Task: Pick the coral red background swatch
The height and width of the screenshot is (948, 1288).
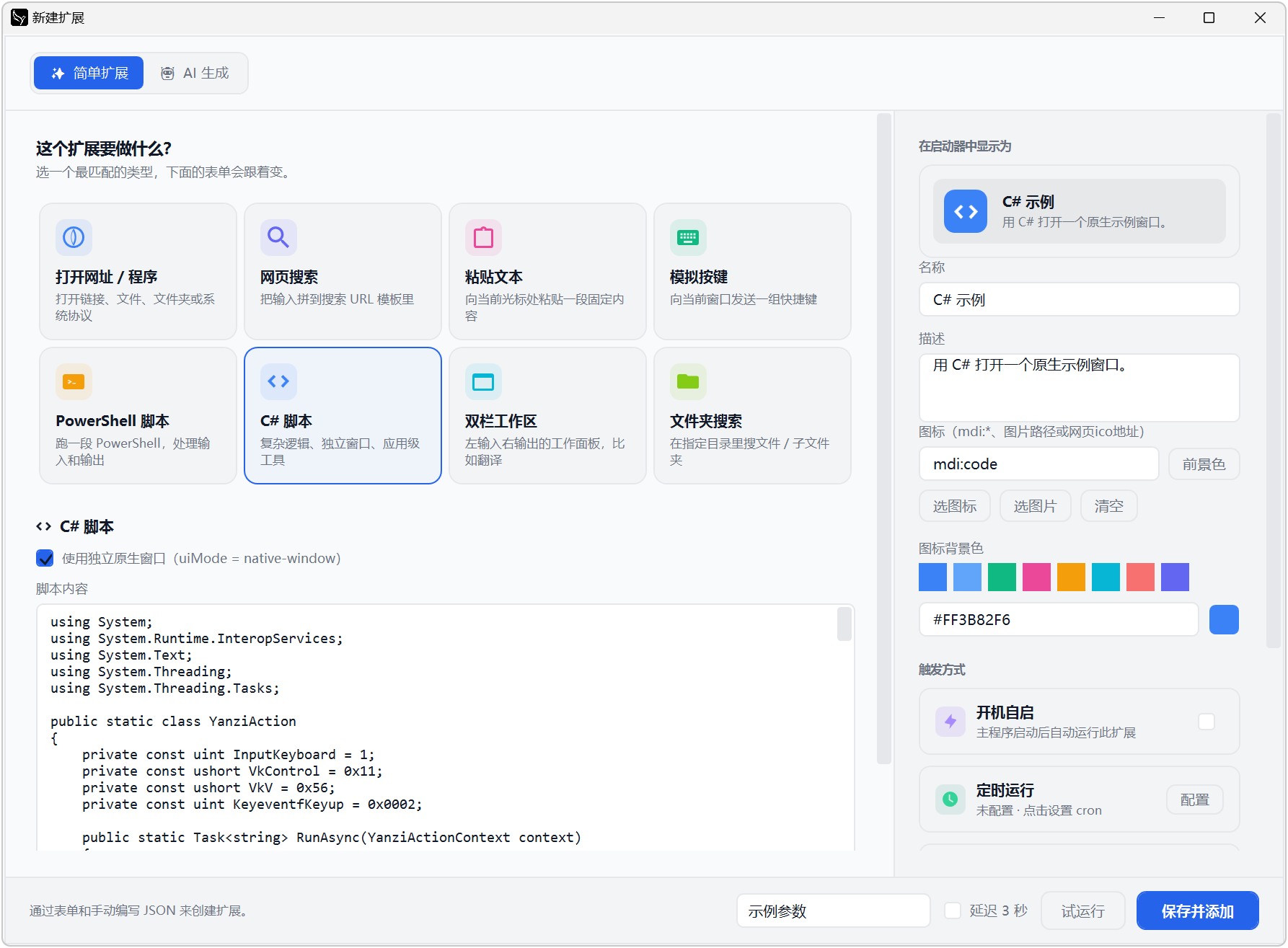Action: pos(1141,577)
